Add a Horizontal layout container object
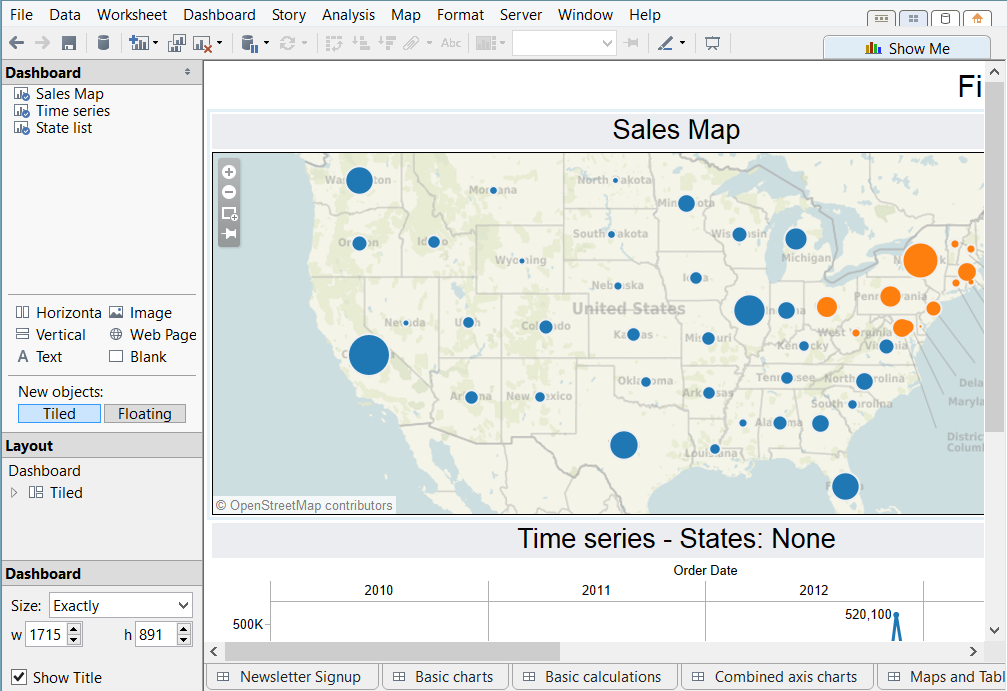The width and height of the screenshot is (1007, 691). point(58,313)
